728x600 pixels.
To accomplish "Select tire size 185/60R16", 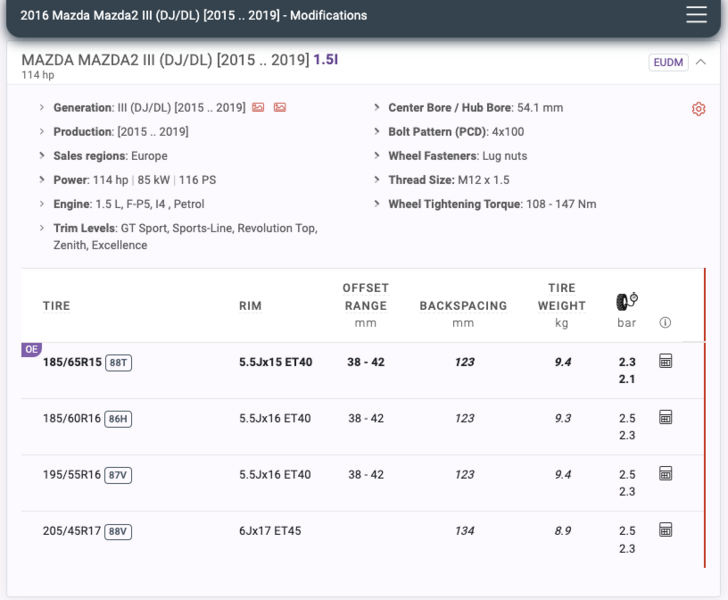I will click(x=72, y=418).
